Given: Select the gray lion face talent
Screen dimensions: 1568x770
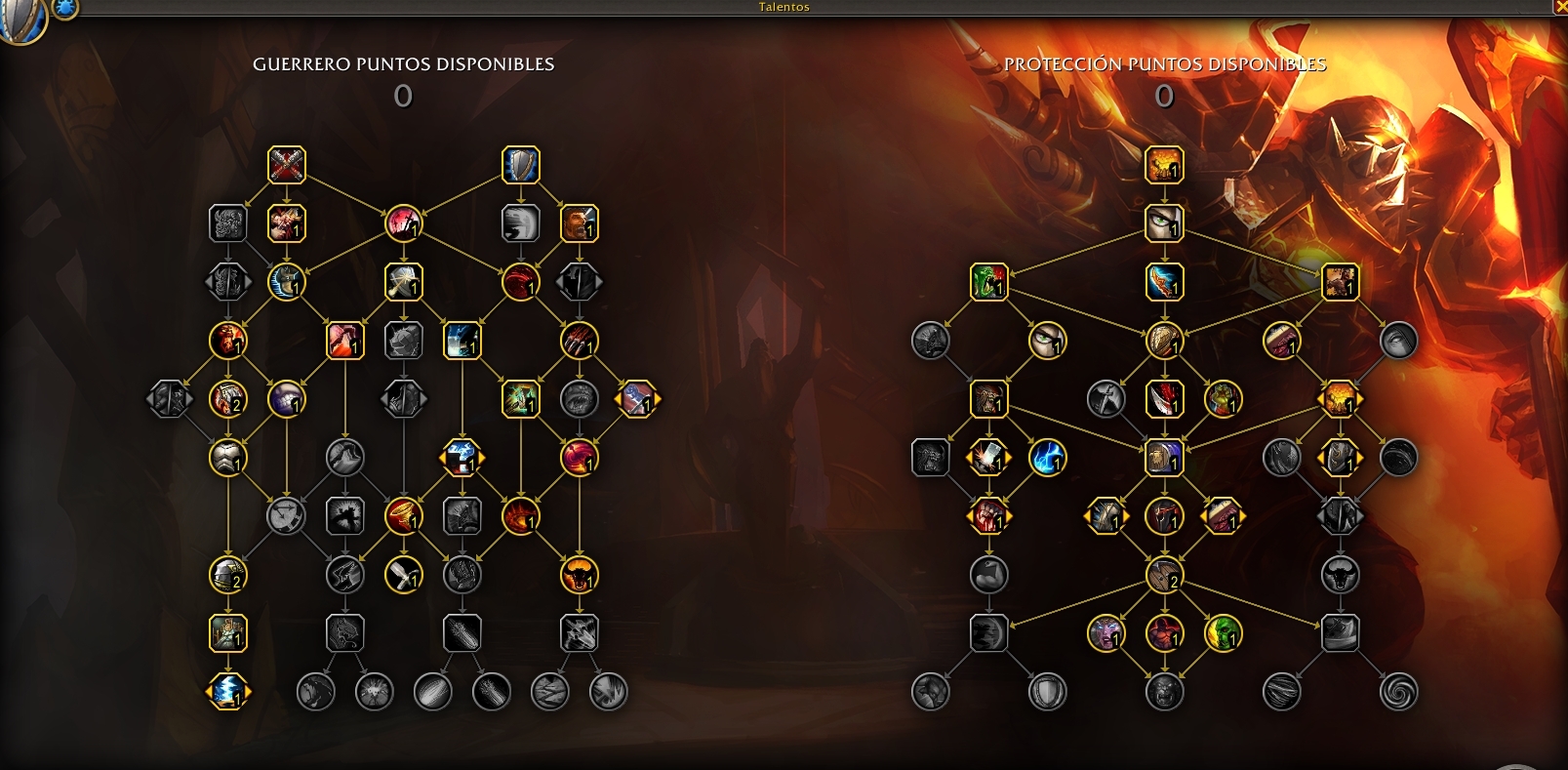Looking at the screenshot, I should pyautogui.click(x=1165, y=692).
